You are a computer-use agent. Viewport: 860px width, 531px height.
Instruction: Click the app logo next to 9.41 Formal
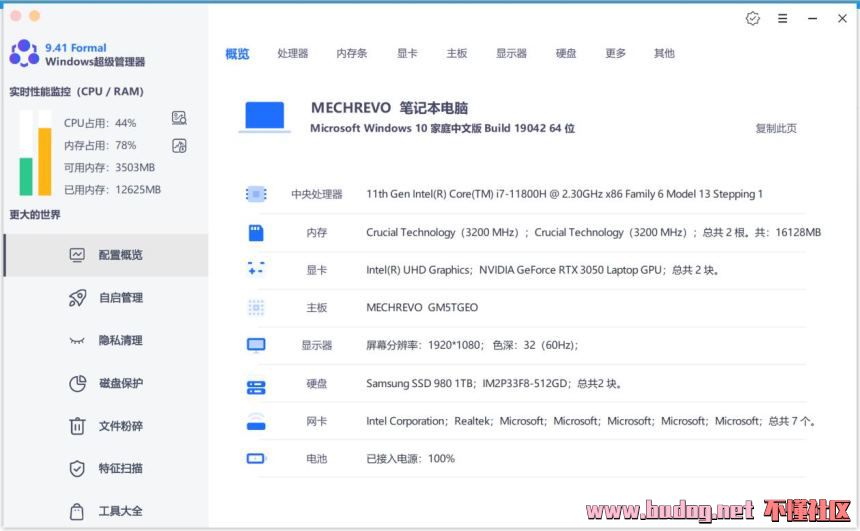24,53
